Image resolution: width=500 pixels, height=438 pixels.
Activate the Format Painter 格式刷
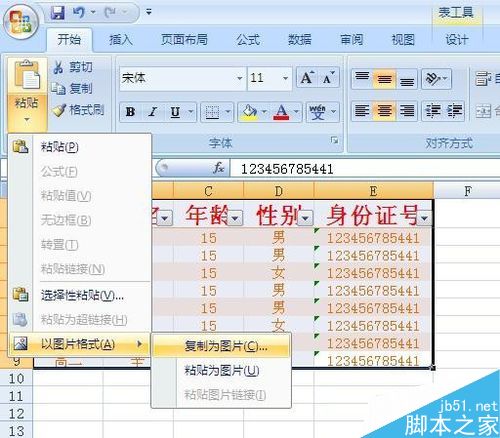click(x=78, y=110)
